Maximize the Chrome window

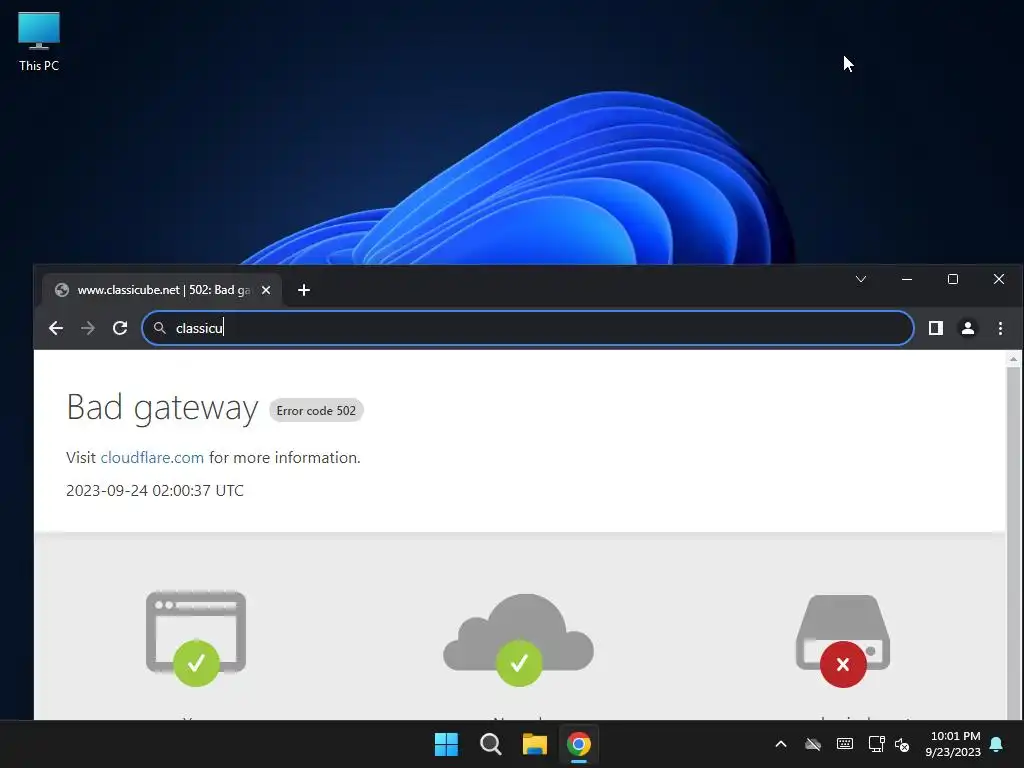953,280
